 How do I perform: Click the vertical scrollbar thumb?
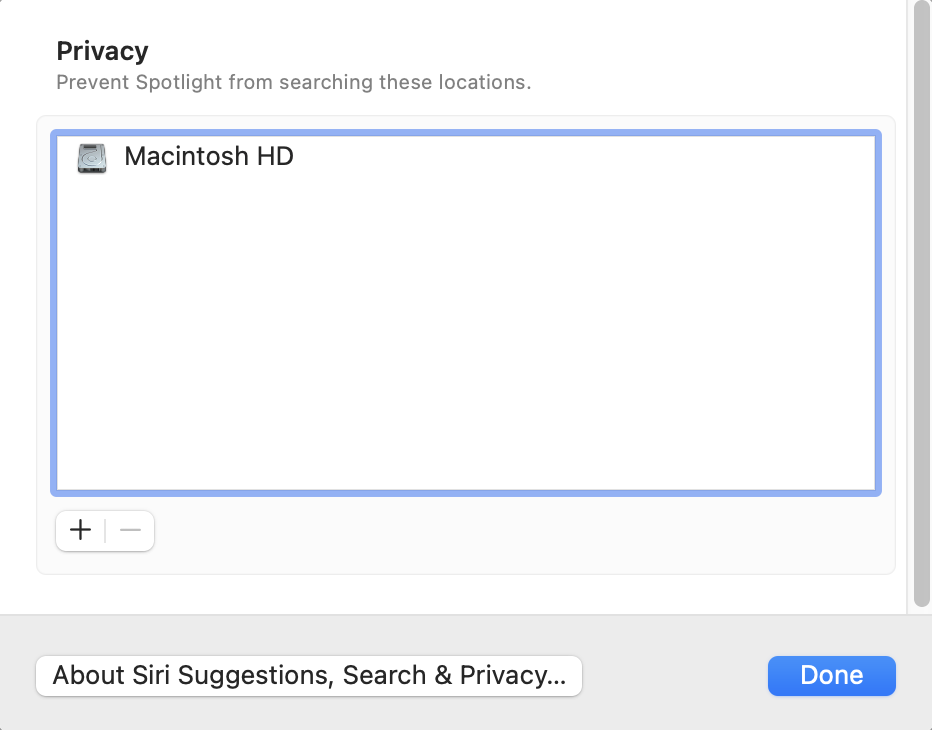click(922, 303)
